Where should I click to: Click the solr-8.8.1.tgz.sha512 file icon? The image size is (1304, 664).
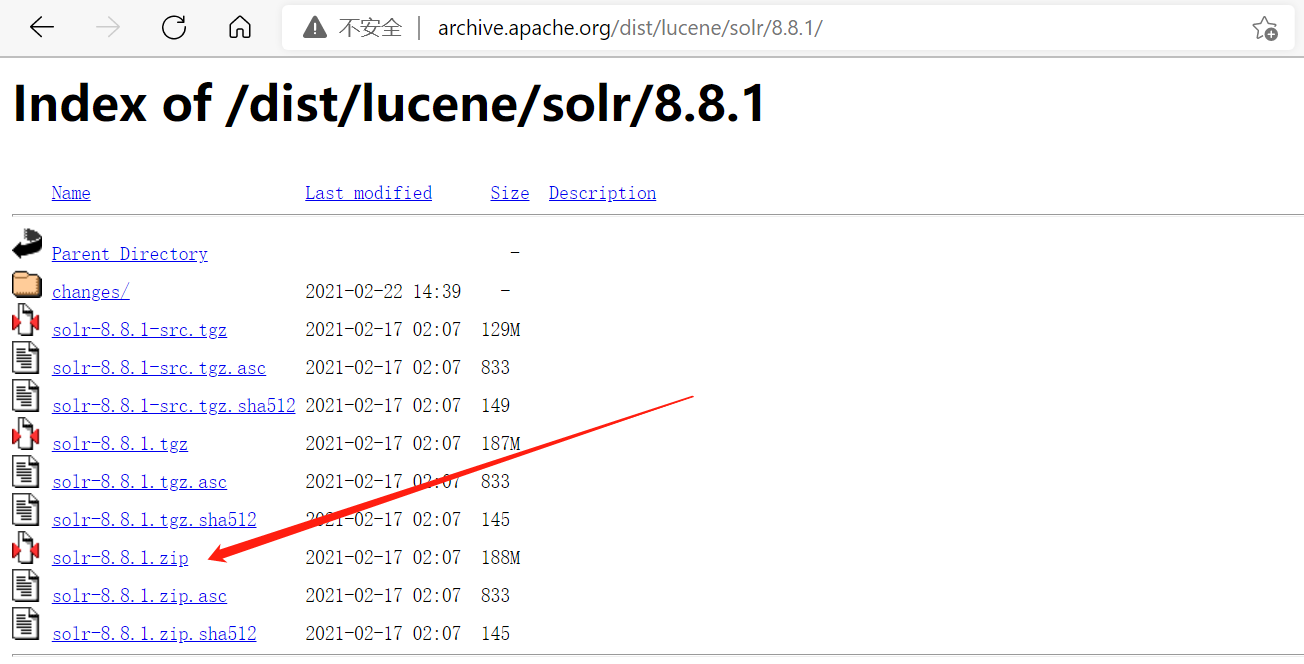[x=26, y=511]
